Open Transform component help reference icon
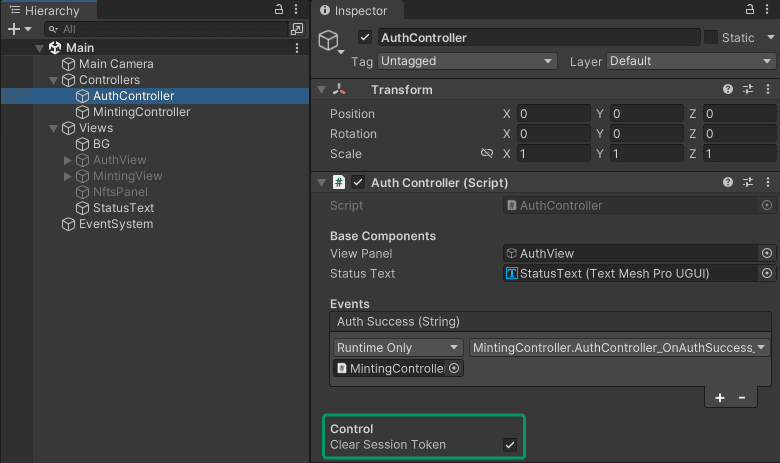The image size is (780, 463). (x=728, y=90)
